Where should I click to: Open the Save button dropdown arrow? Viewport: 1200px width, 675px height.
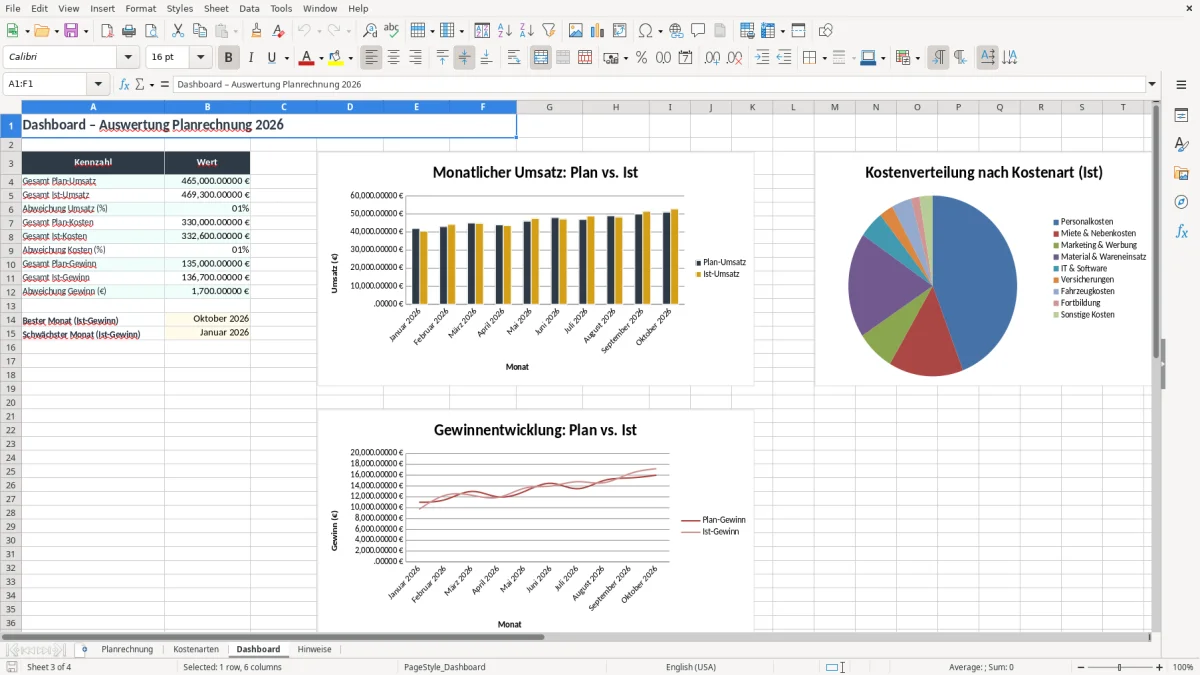pyautogui.click(x=86, y=31)
